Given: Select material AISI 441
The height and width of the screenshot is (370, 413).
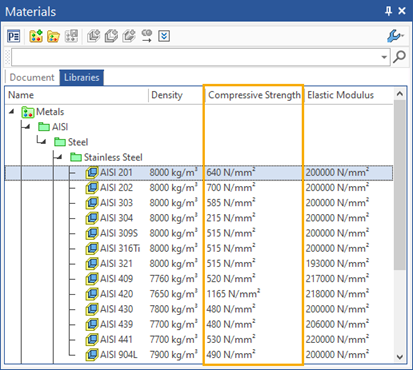Looking at the screenshot, I should tap(116, 339).
